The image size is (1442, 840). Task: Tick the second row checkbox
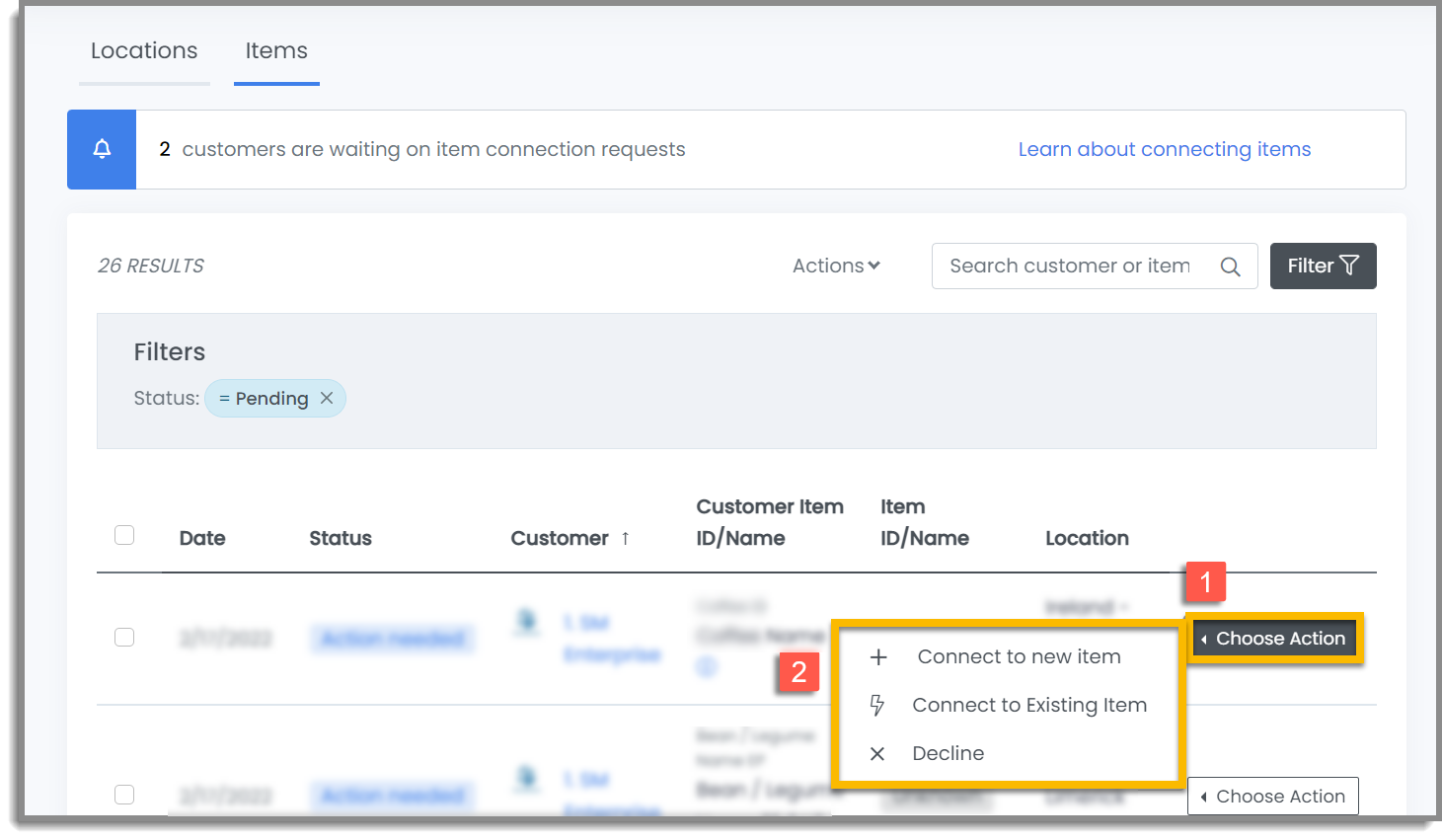coord(124,795)
